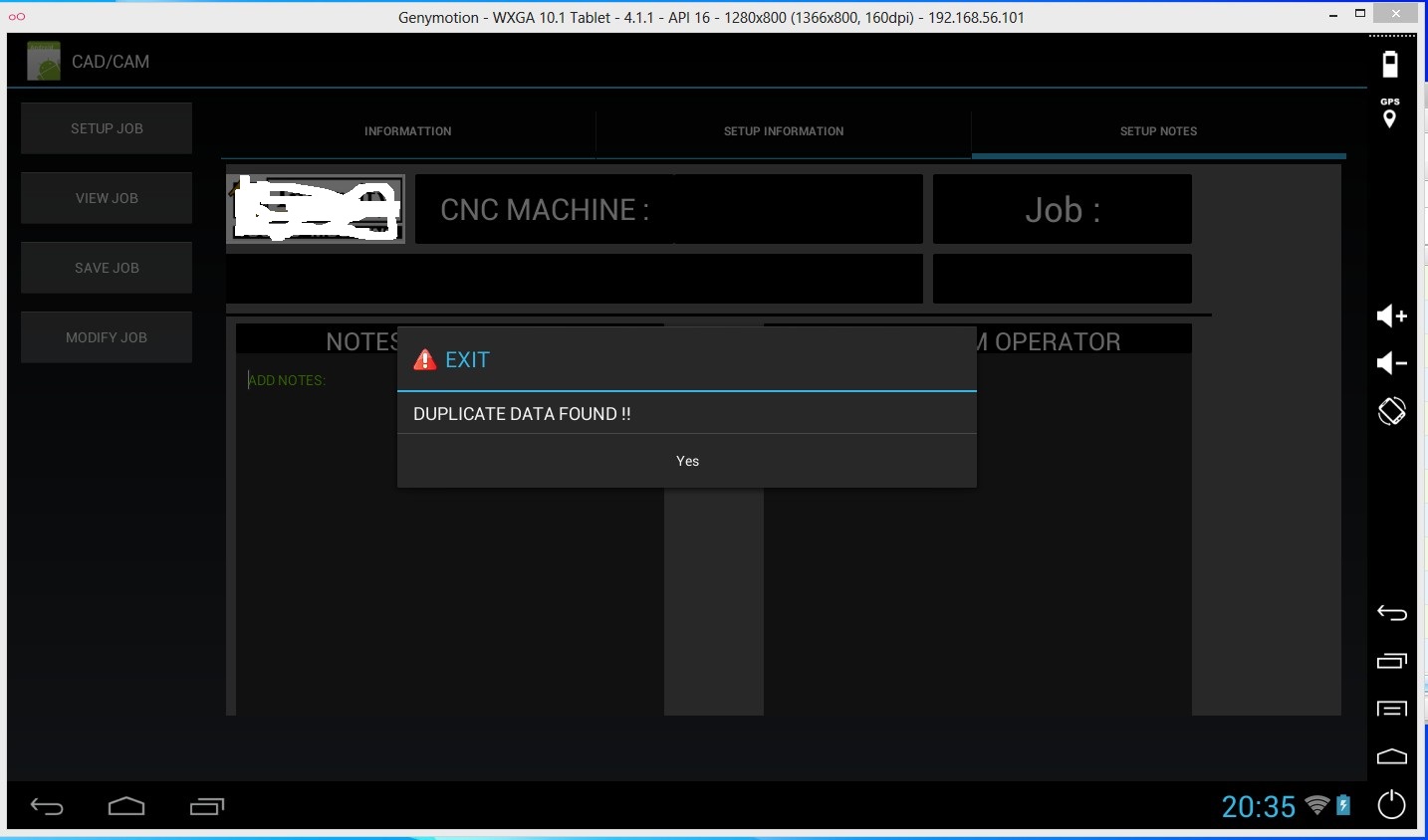Decrease volume with the Genymotion speaker minus

point(1391,363)
